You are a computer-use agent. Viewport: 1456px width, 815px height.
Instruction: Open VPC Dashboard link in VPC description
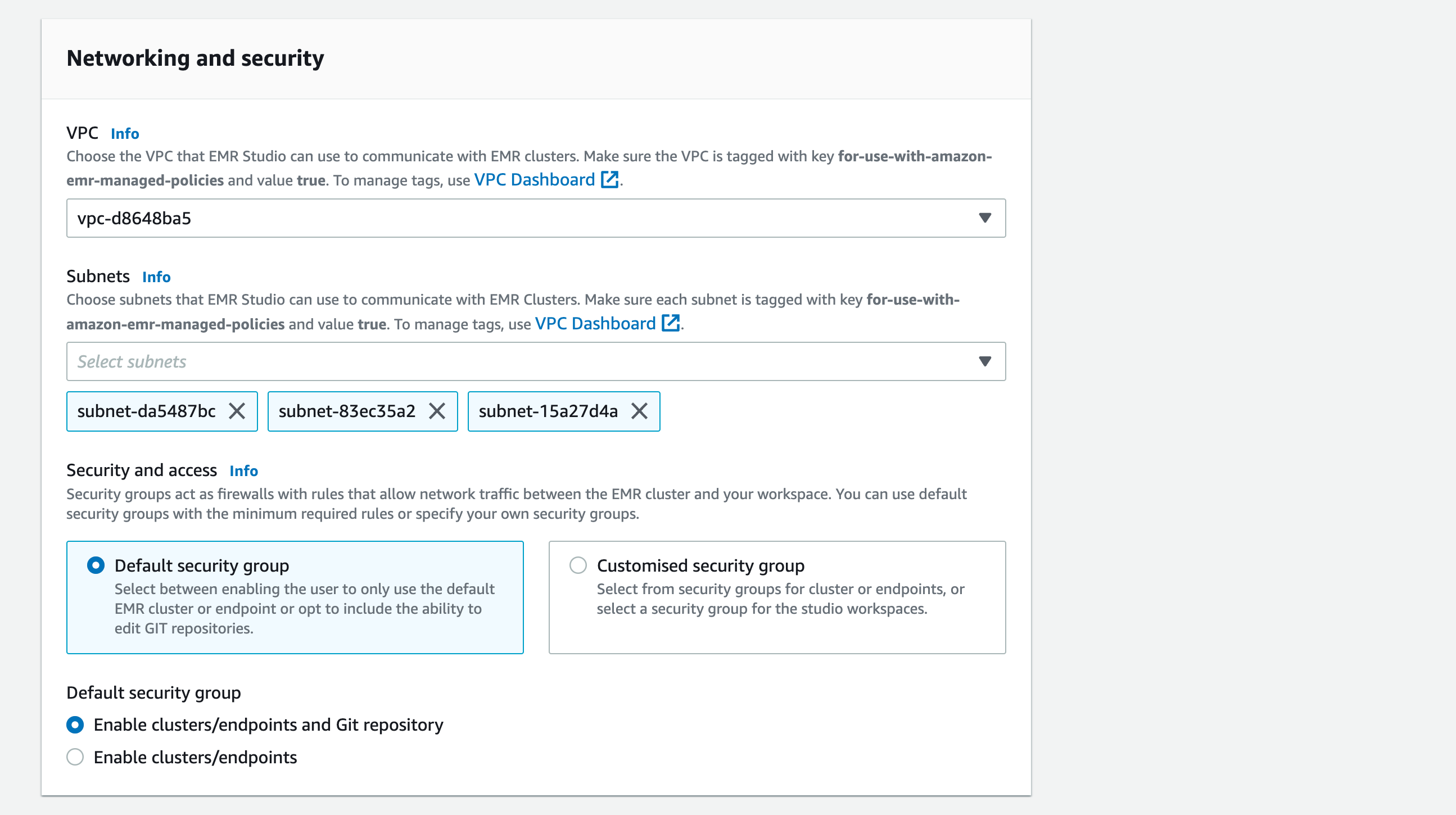[x=534, y=180]
